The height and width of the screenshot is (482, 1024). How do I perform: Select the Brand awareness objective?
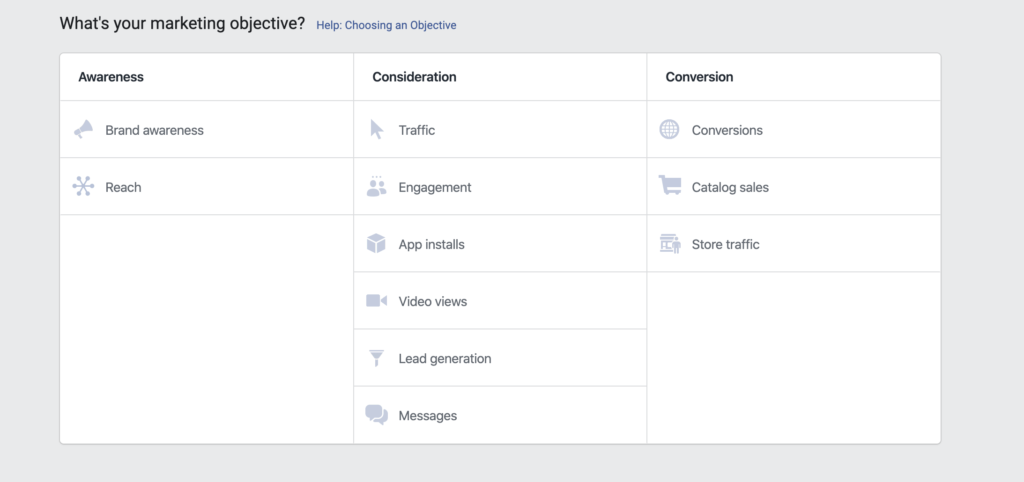point(154,130)
